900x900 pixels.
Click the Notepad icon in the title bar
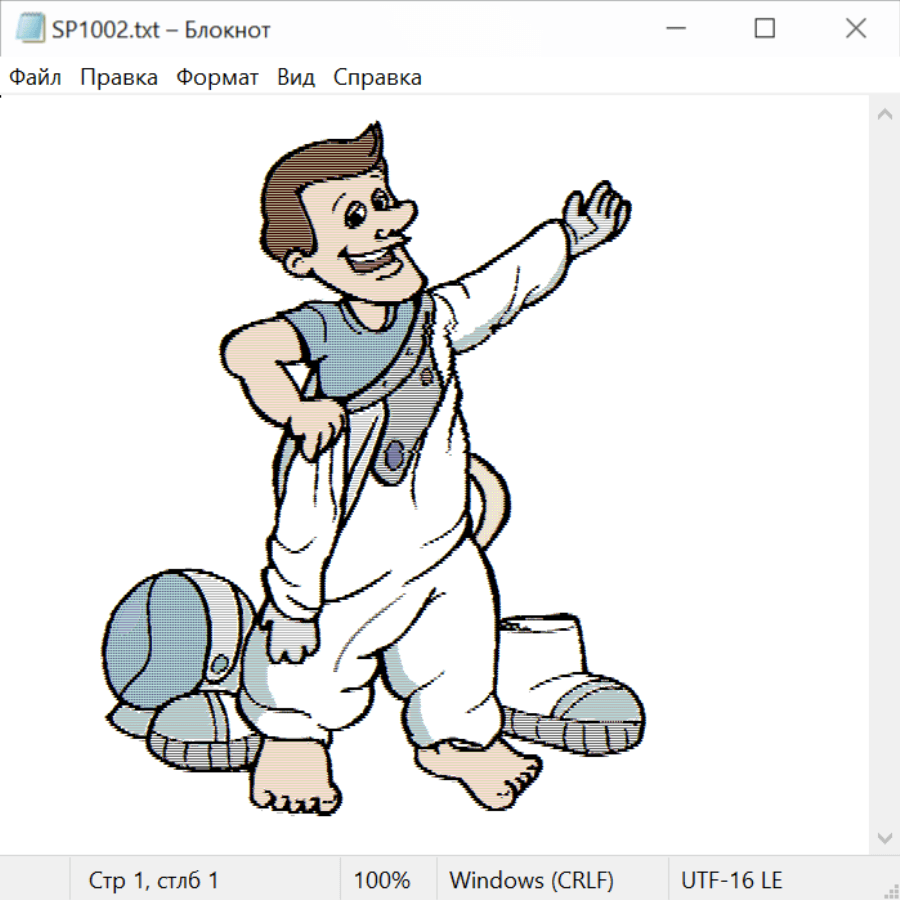(x=30, y=29)
